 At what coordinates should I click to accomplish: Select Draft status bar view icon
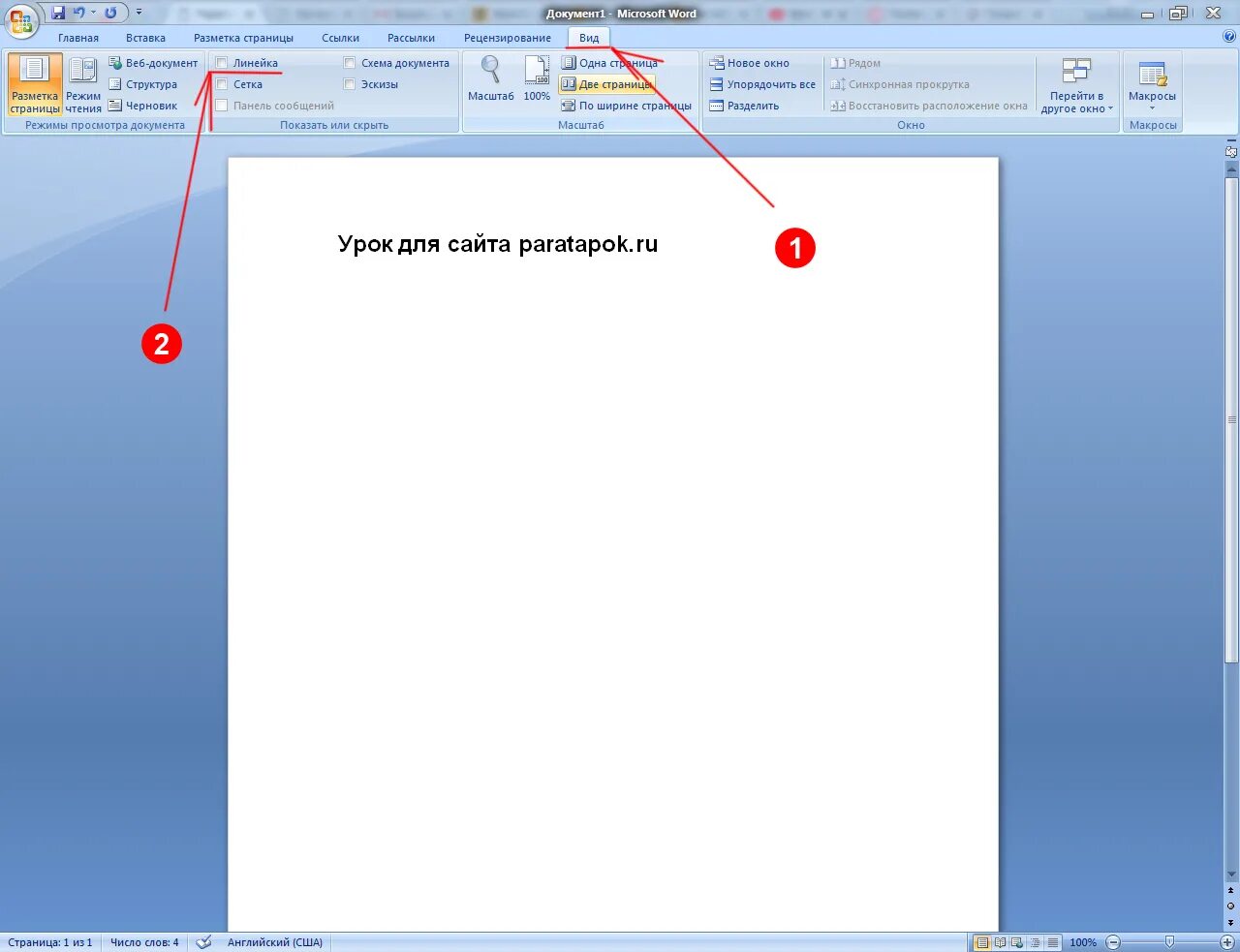coord(1052,942)
